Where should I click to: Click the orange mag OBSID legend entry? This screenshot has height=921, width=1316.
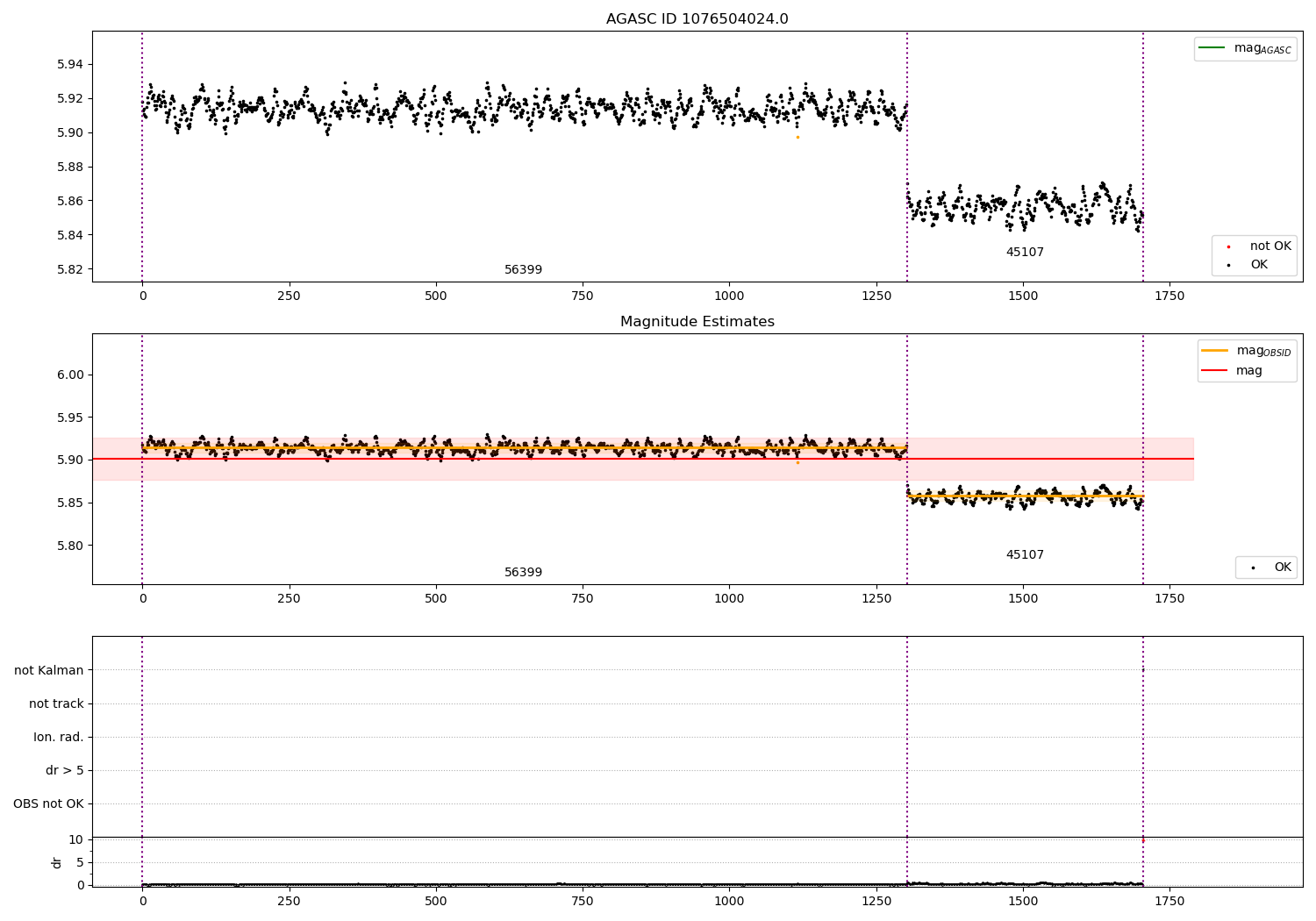coord(1247,351)
